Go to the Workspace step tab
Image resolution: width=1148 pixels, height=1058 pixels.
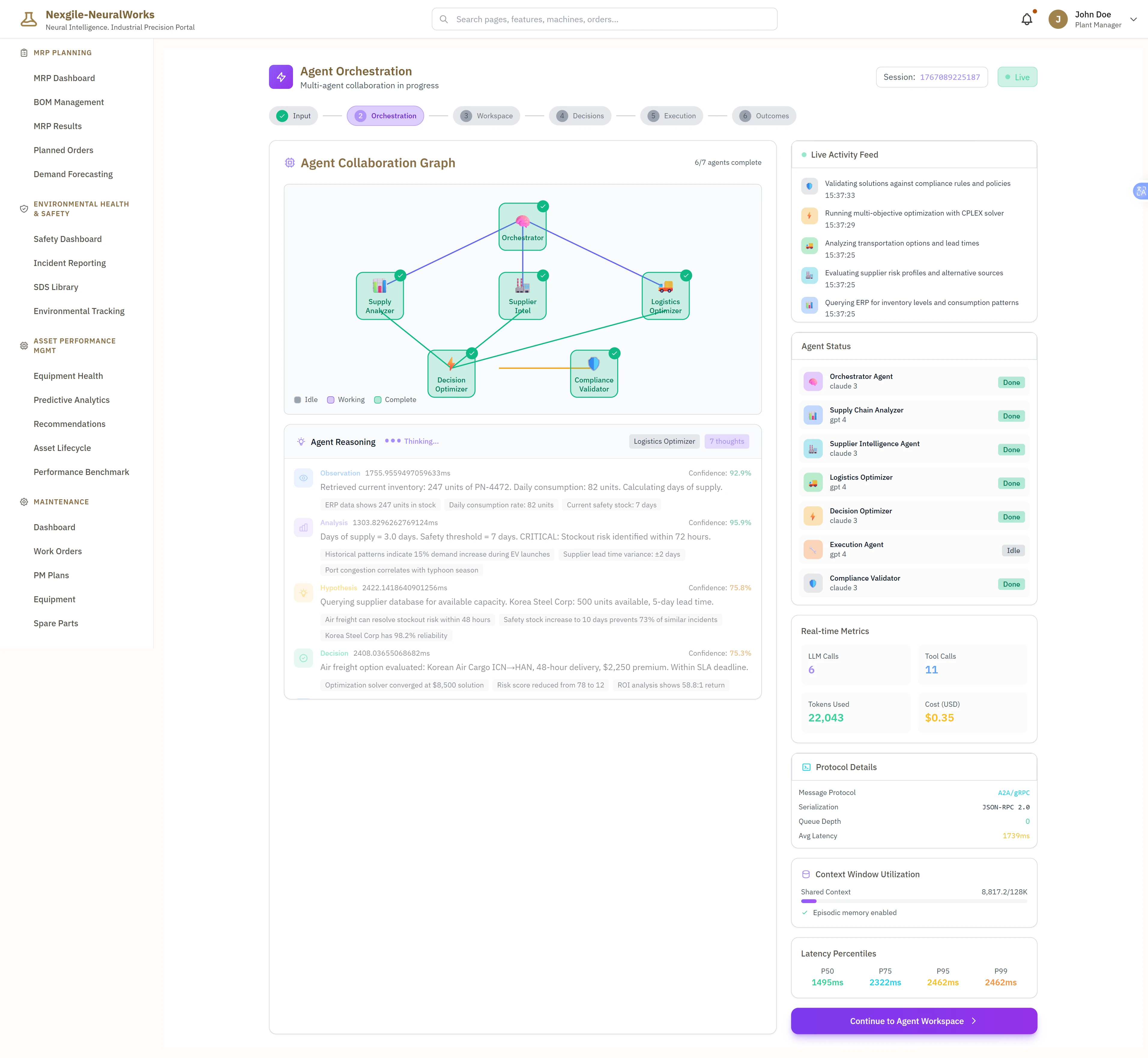point(487,116)
